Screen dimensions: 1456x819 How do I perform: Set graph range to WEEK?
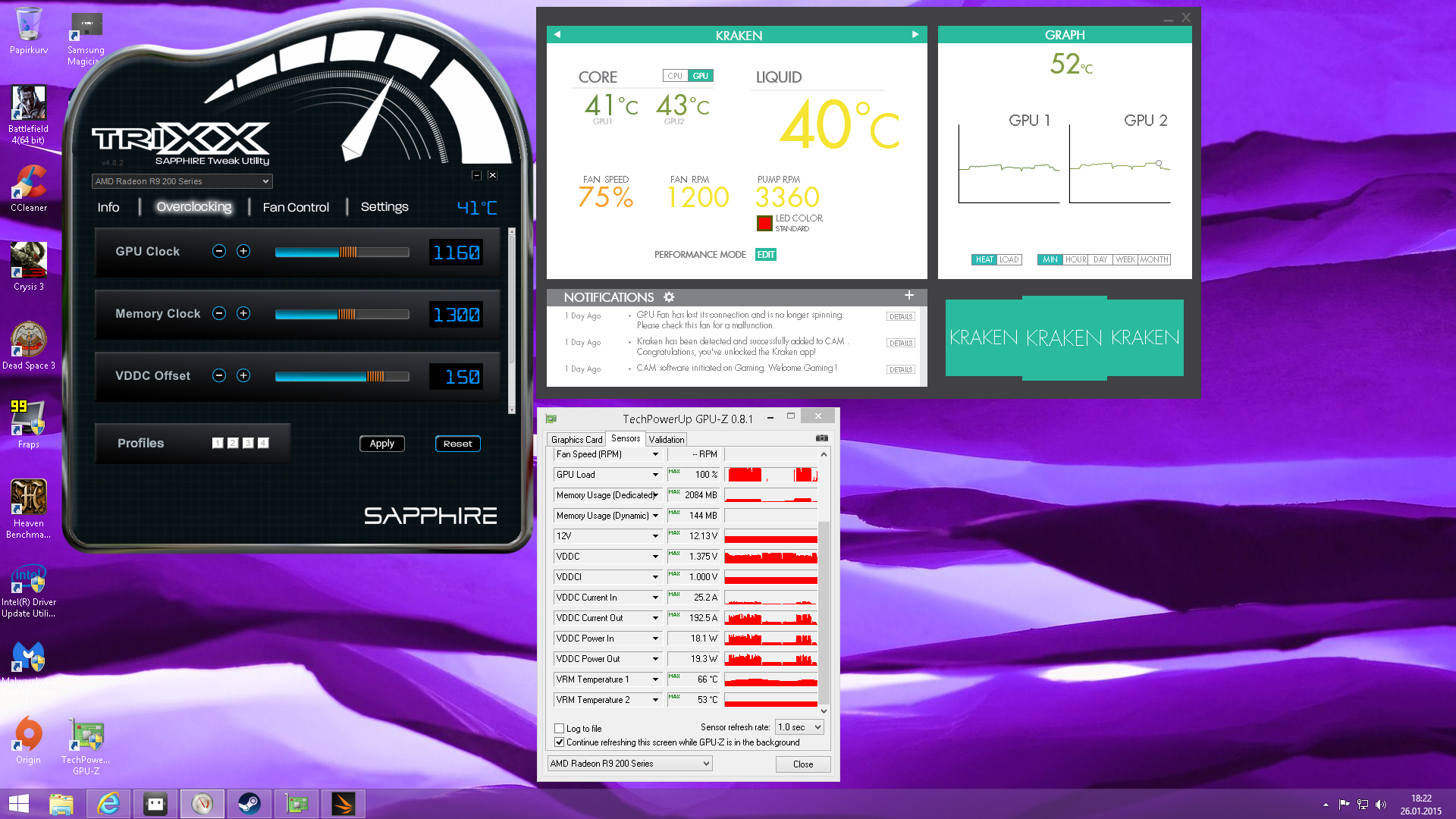click(1125, 259)
